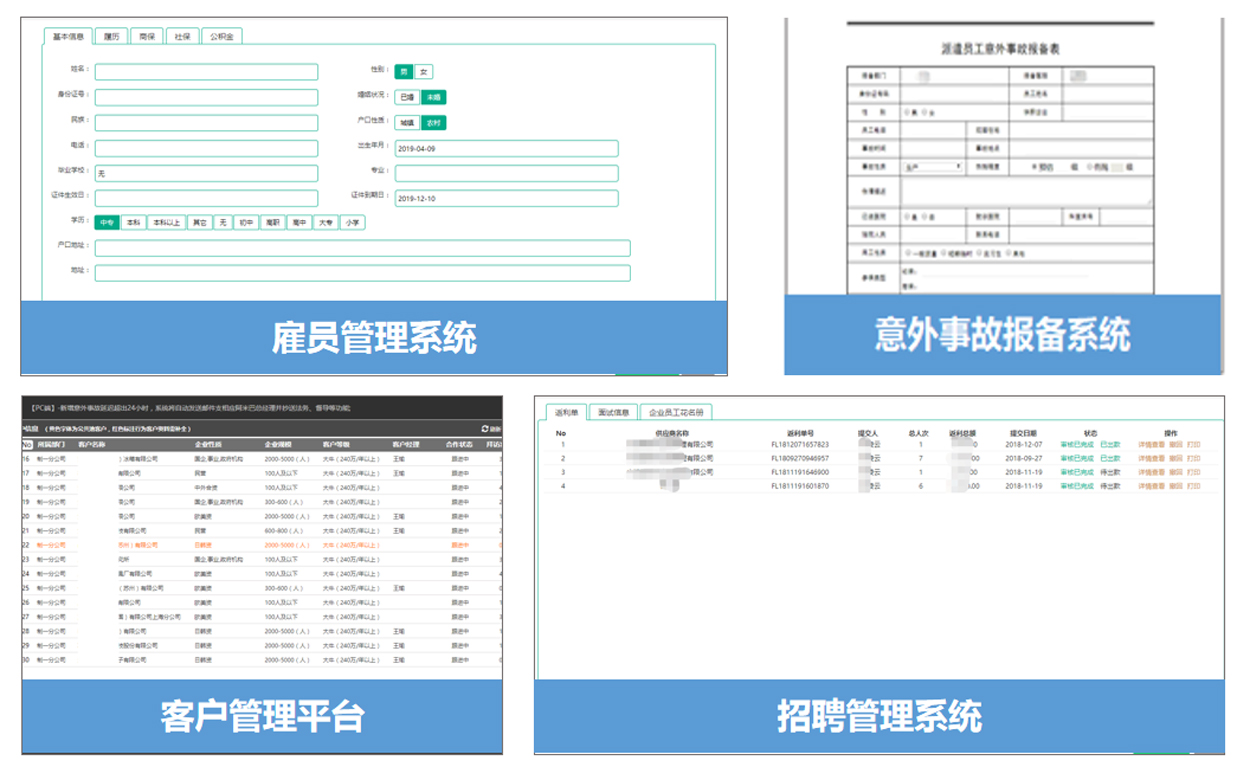Open the 证件到期日 date picker field
The image size is (1240, 767).
tap(506, 199)
